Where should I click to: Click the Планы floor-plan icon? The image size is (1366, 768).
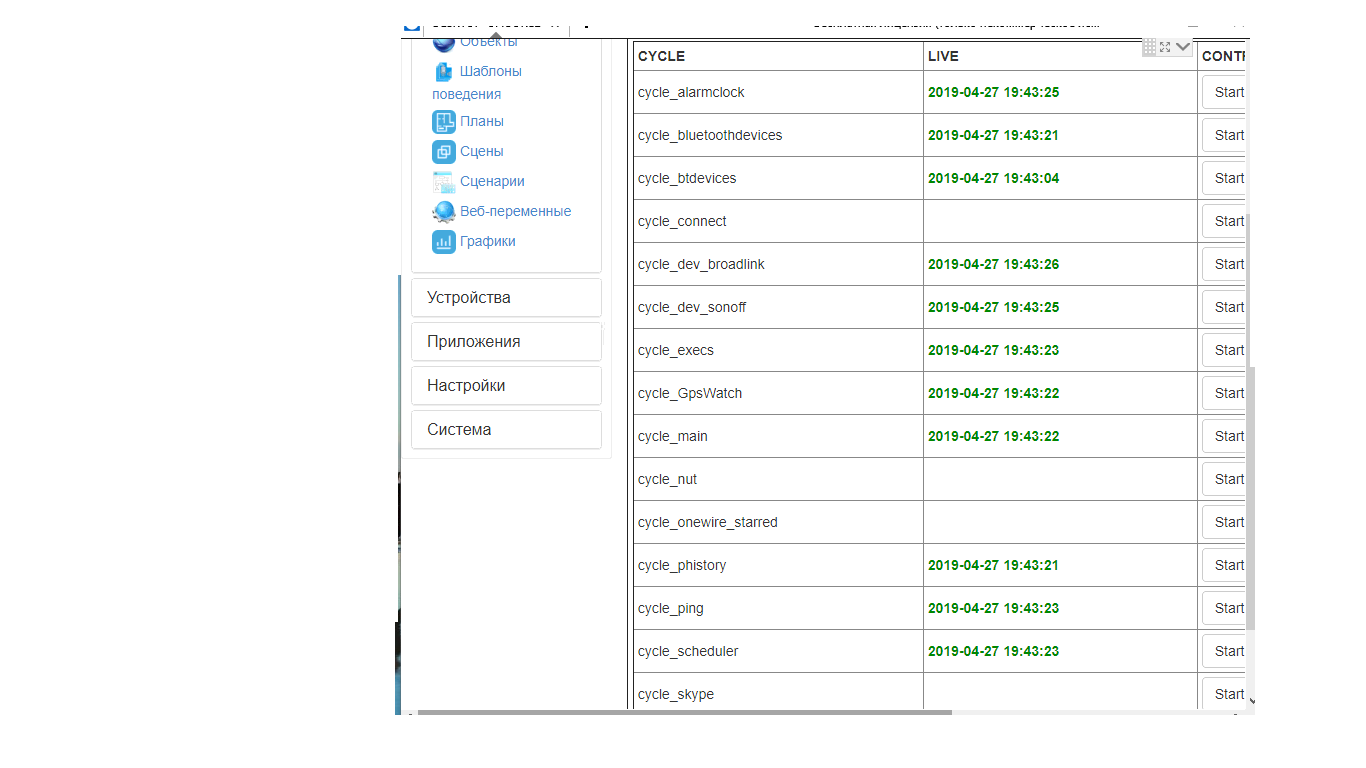pos(444,122)
